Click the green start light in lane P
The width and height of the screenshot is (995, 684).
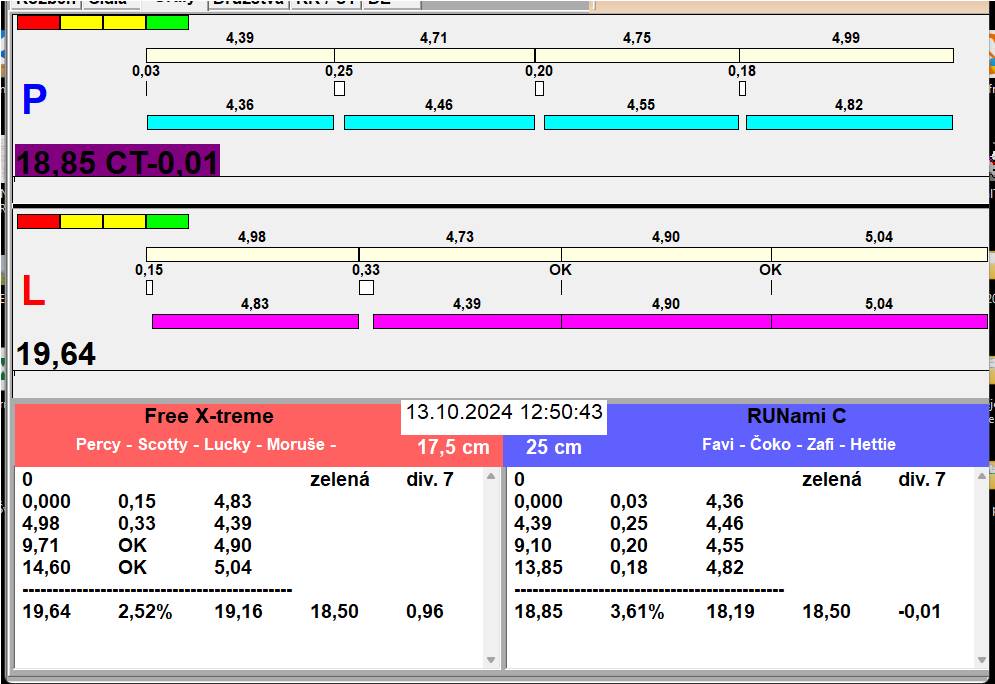(167, 22)
